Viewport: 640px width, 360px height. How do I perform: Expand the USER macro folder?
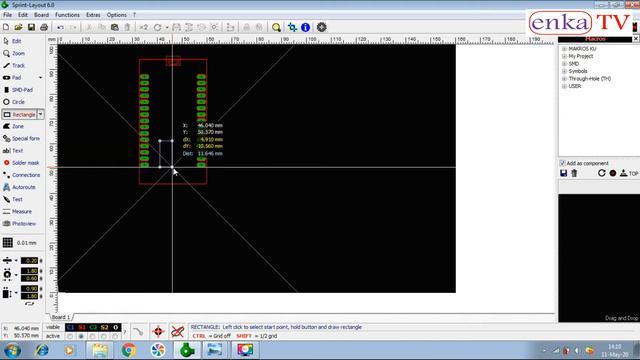(x=564, y=87)
